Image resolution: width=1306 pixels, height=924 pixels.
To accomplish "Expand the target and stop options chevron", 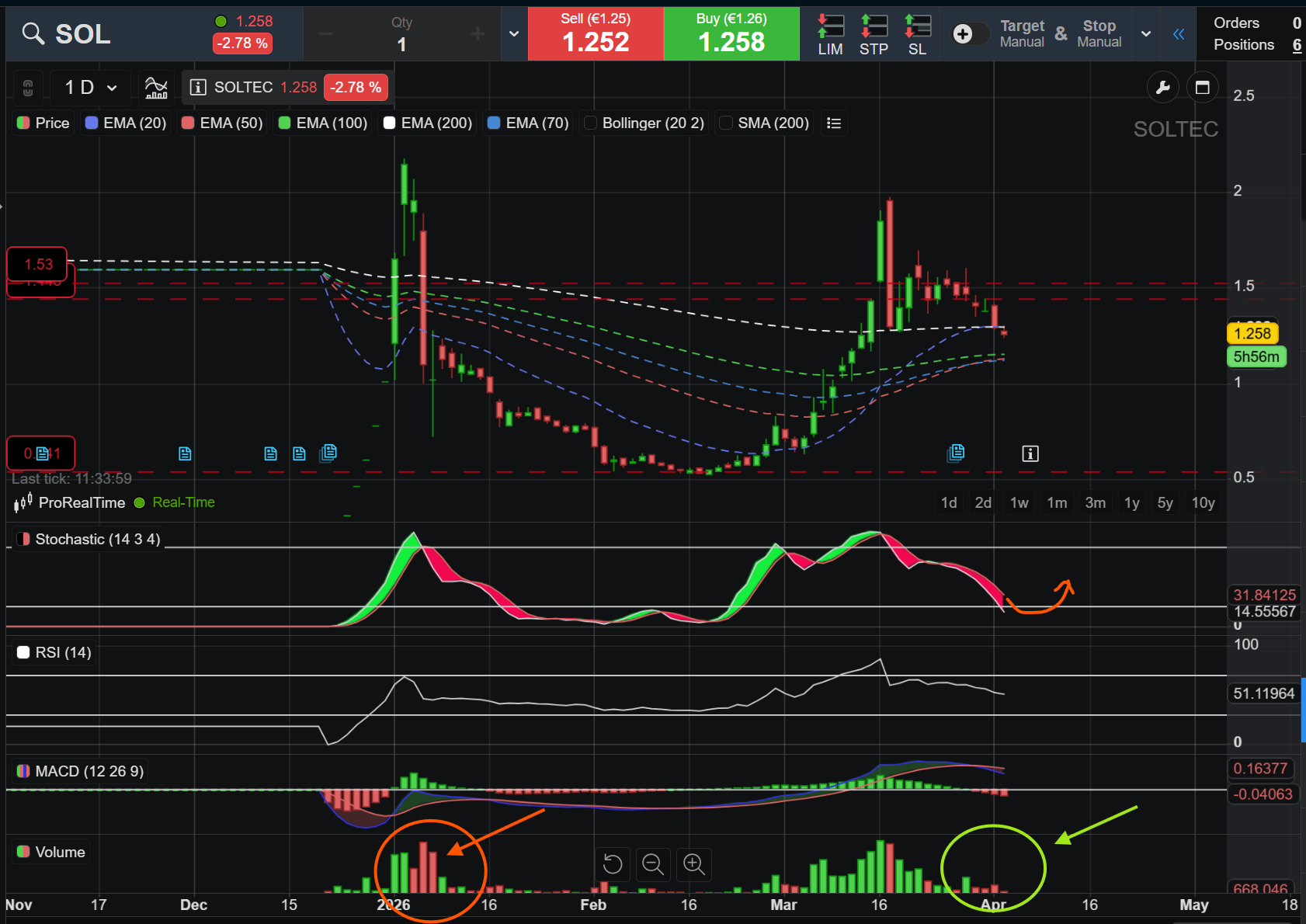I will pyautogui.click(x=1146, y=34).
